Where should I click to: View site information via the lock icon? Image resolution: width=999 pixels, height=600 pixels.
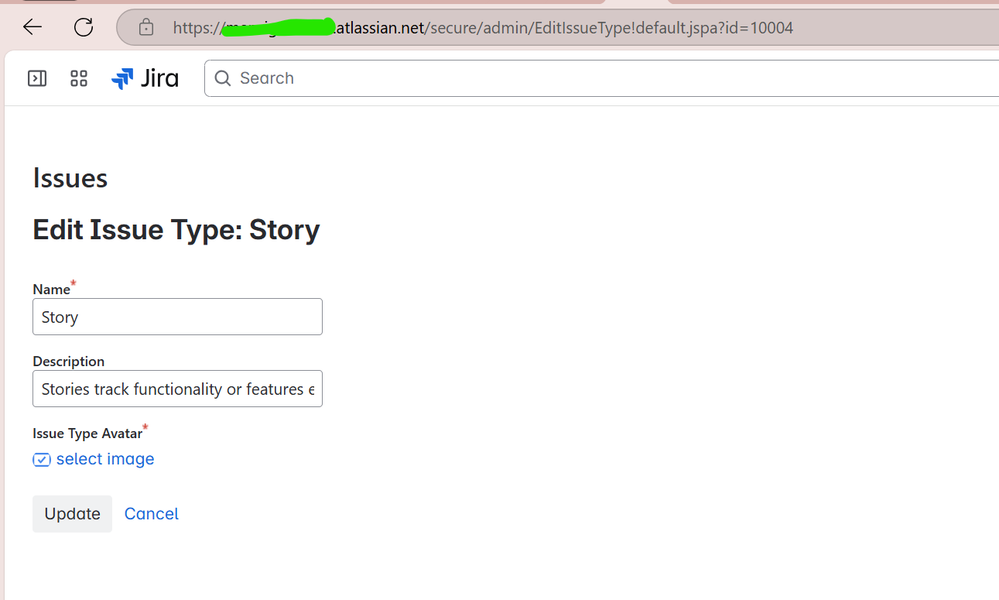point(146,27)
